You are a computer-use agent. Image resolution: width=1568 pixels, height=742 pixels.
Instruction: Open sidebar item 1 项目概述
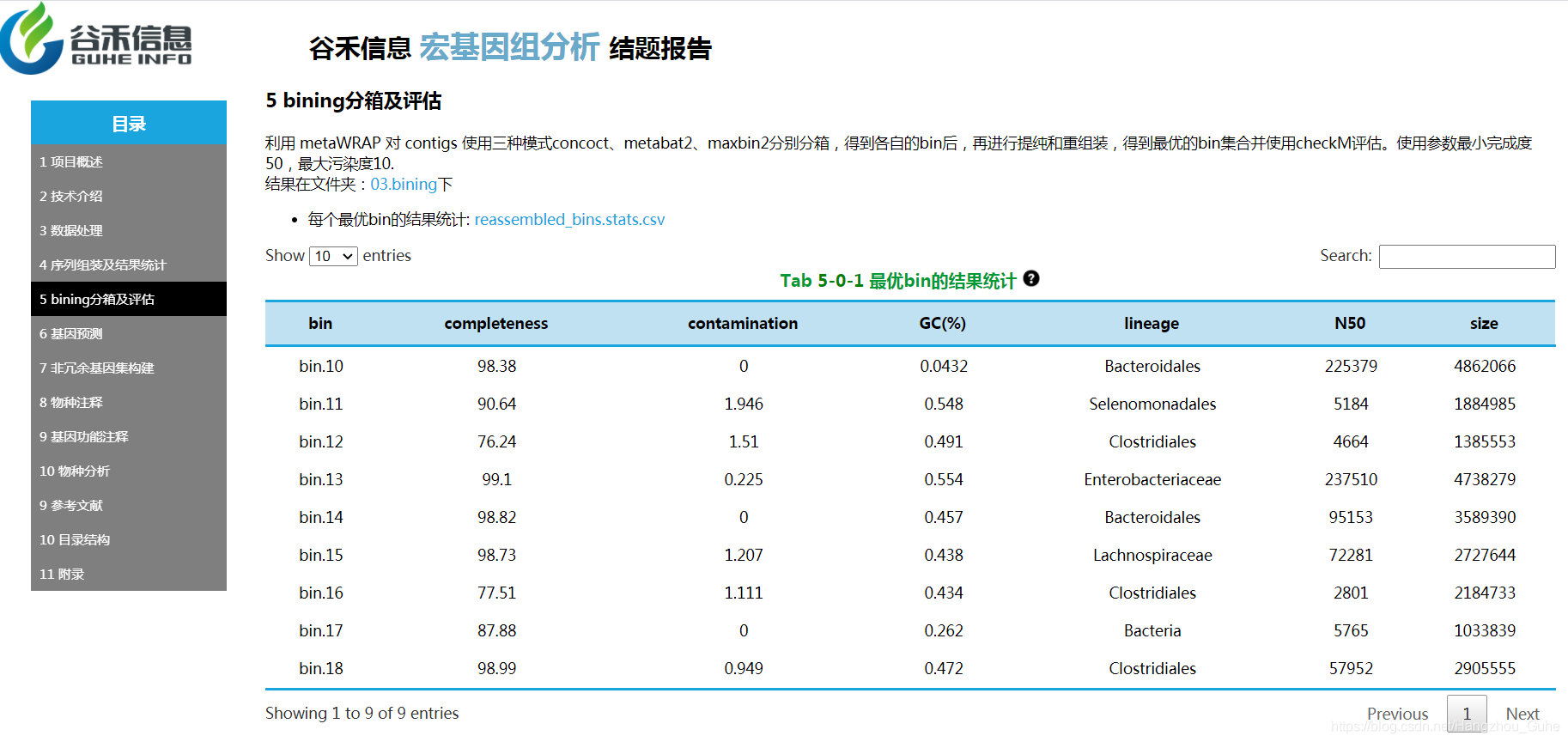click(x=129, y=161)
